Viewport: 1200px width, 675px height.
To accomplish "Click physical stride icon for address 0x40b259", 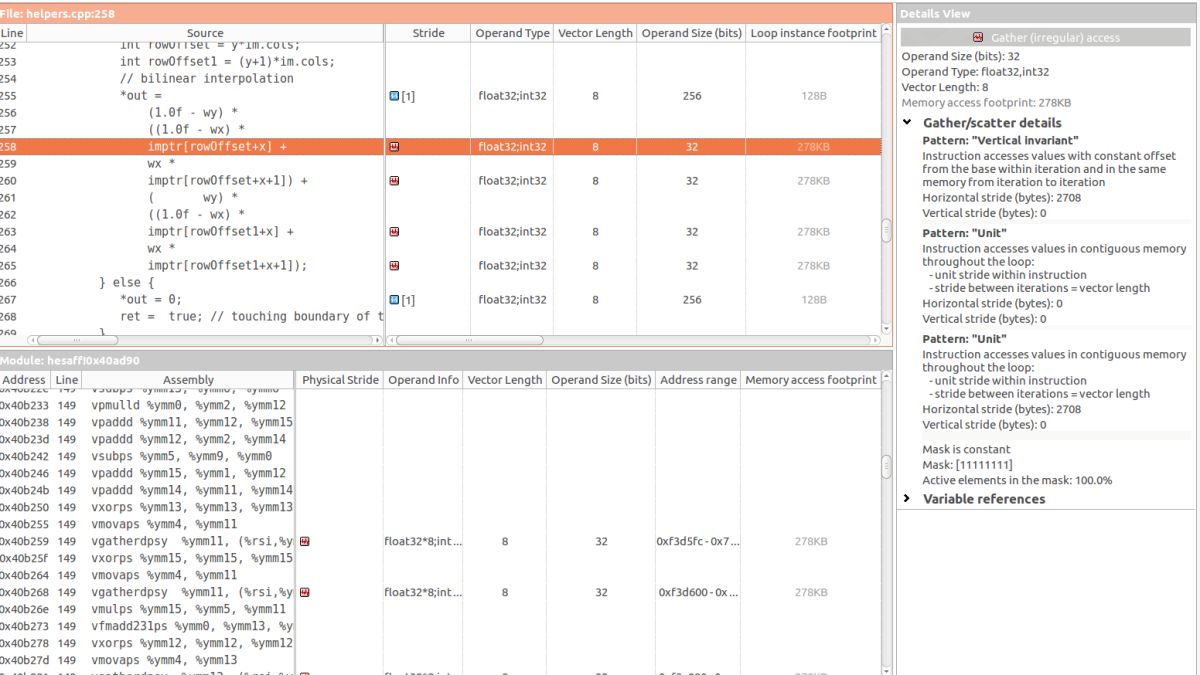I will tap(304, 541).
